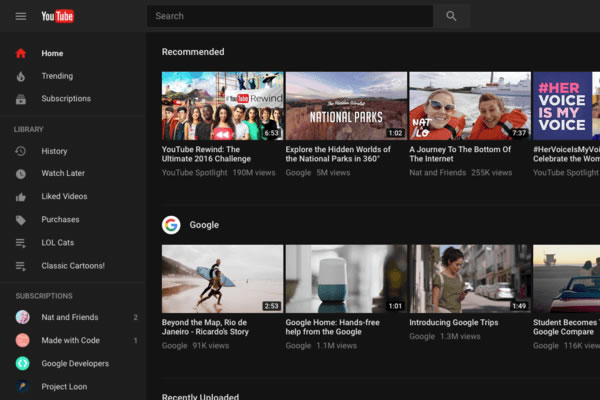
Task: Play Nat and Lo boat thumbnail
Action: [x=470, y=106]
